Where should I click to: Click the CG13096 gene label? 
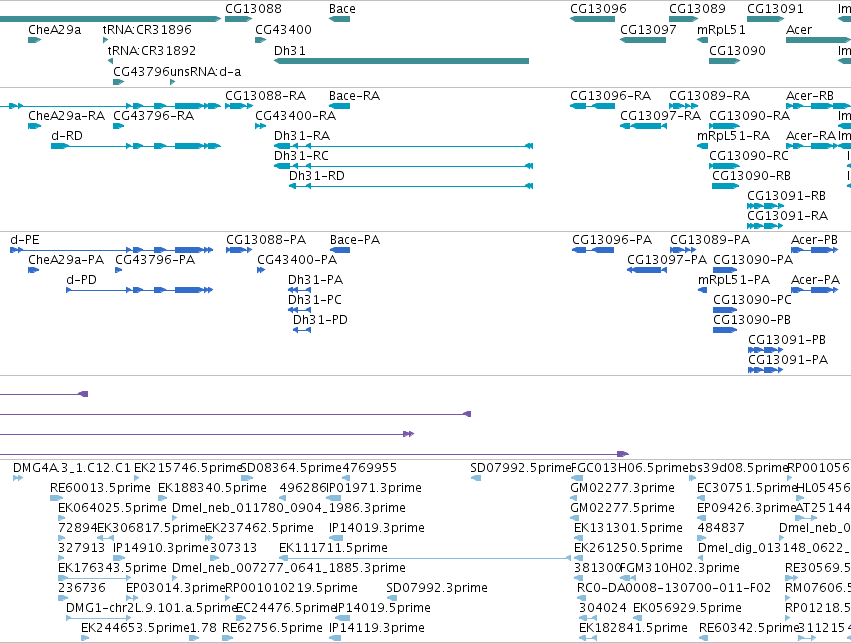tap(598, 9)
